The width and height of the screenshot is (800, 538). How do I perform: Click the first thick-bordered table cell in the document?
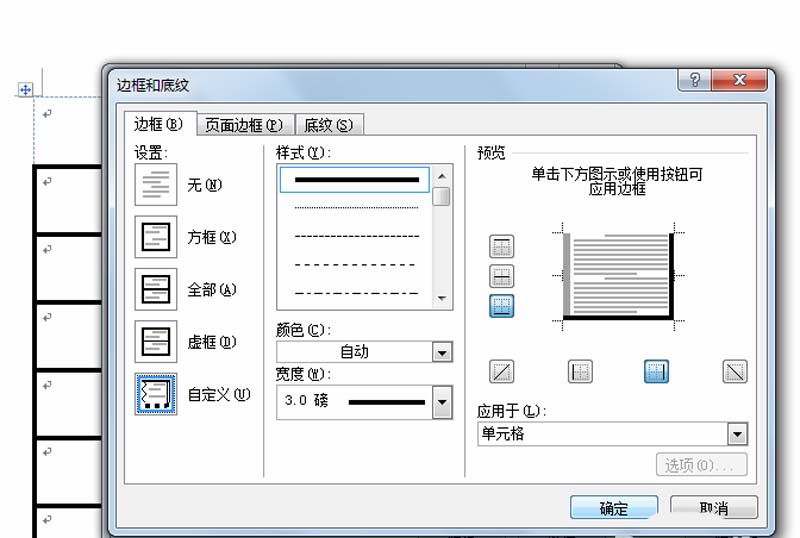pyautogui.click(x=69, y=200)
